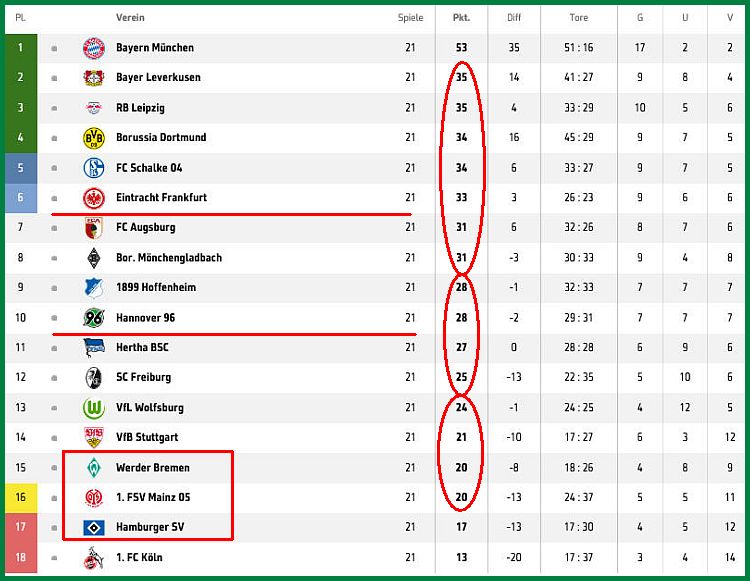The height and width of the screenshot is (581, 750).
Task: Click the Hannover 96 logo
Action: click(x=94, y=318)
